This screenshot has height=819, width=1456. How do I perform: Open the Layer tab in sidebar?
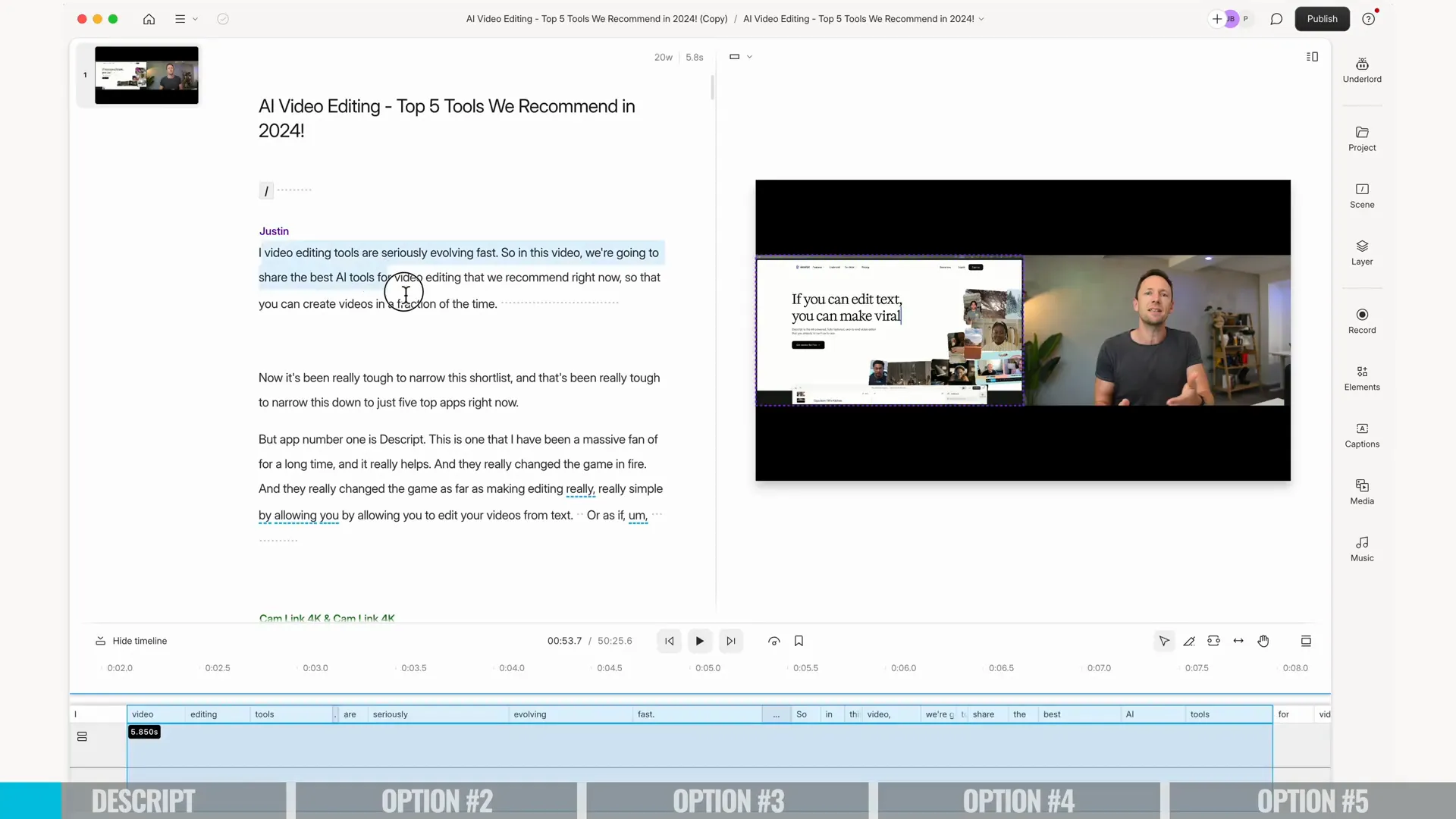1362,252
